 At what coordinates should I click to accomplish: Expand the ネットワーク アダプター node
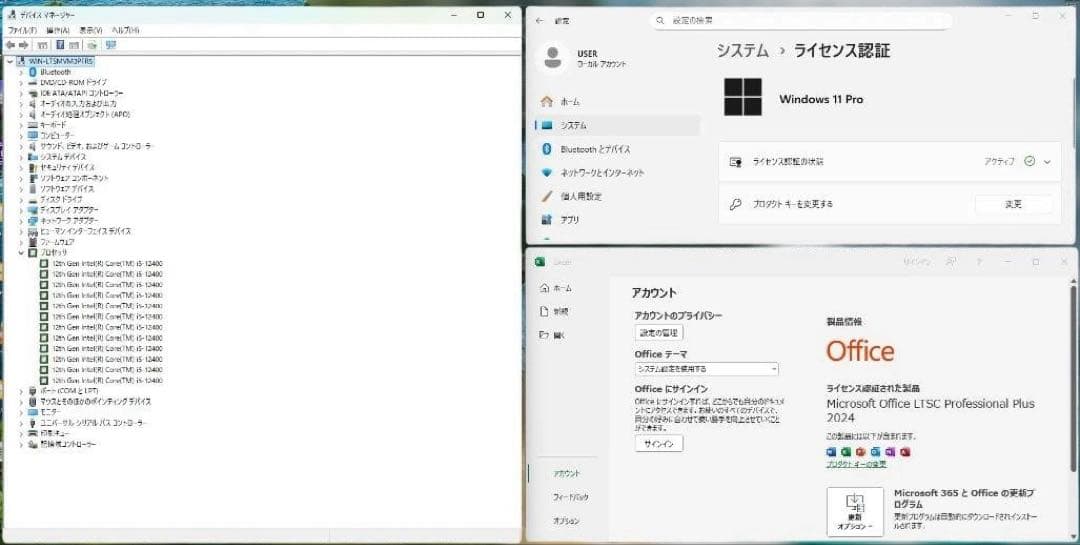pos(21,220)
